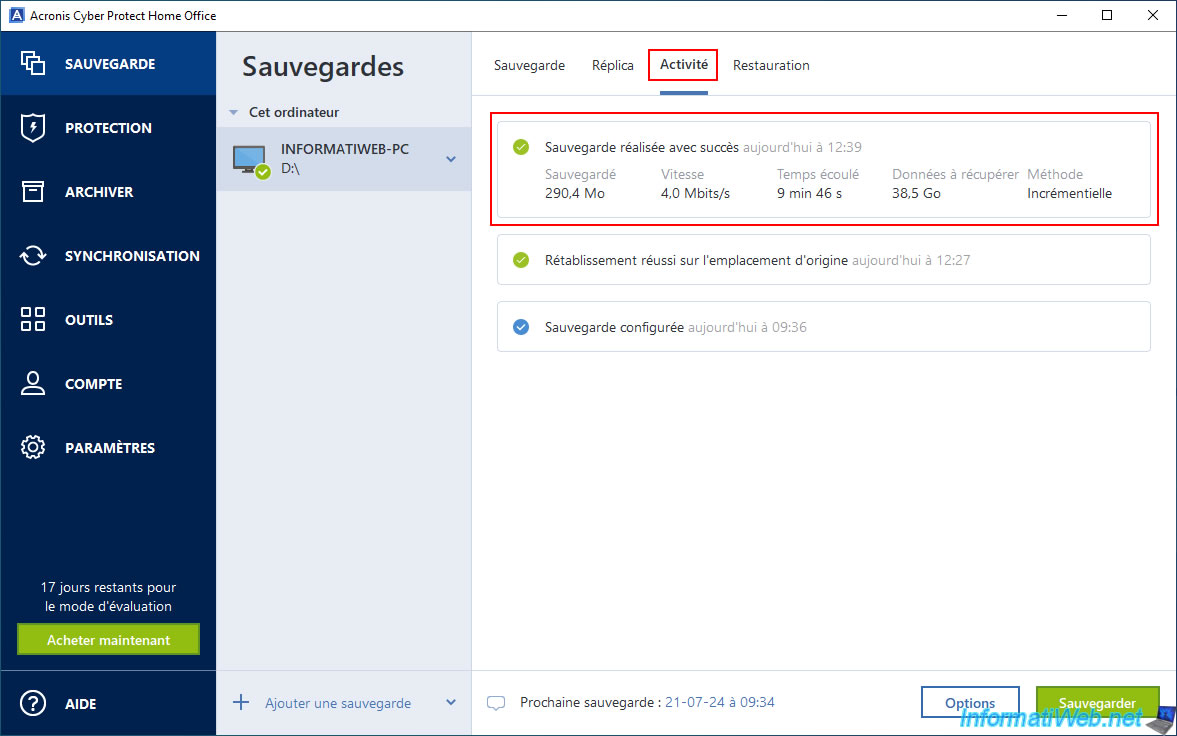Viewport: 1177px width, 736px height.
Task: Click the Paramètres gear icon
Action: click(32, 447)
